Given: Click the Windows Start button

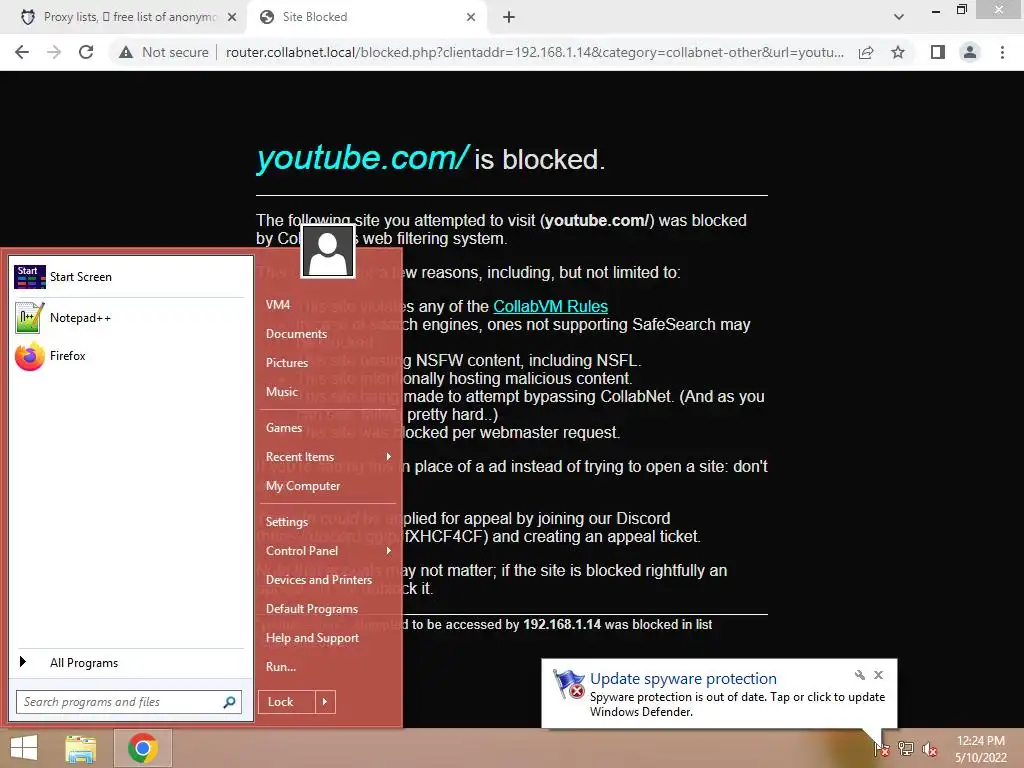Looking at the screenshot, I should pos(24,748).
